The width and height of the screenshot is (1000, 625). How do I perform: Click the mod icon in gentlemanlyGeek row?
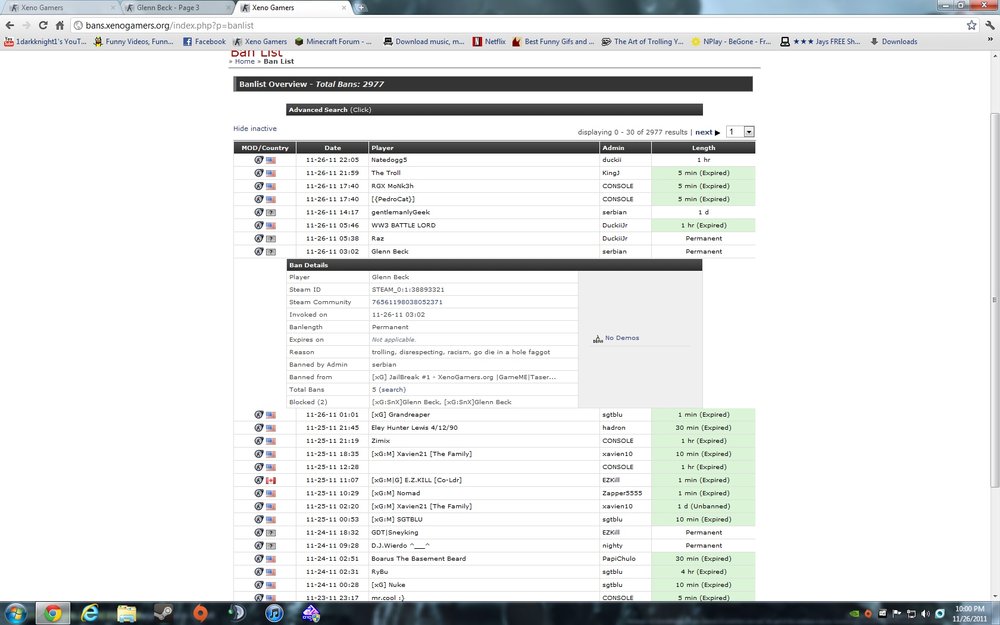click(x=259, y=212)
